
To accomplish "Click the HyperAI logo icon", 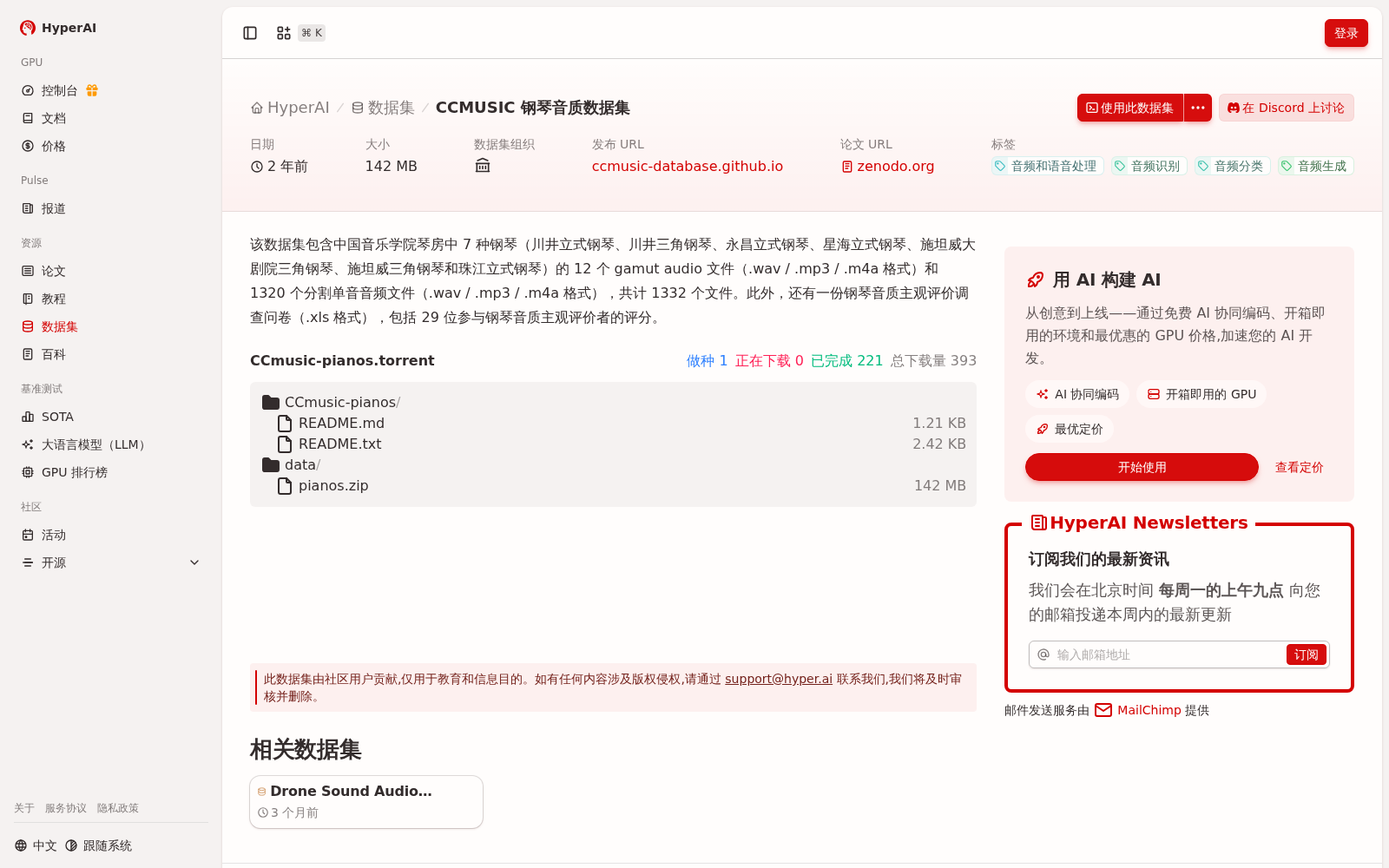I will coord(28,28).
